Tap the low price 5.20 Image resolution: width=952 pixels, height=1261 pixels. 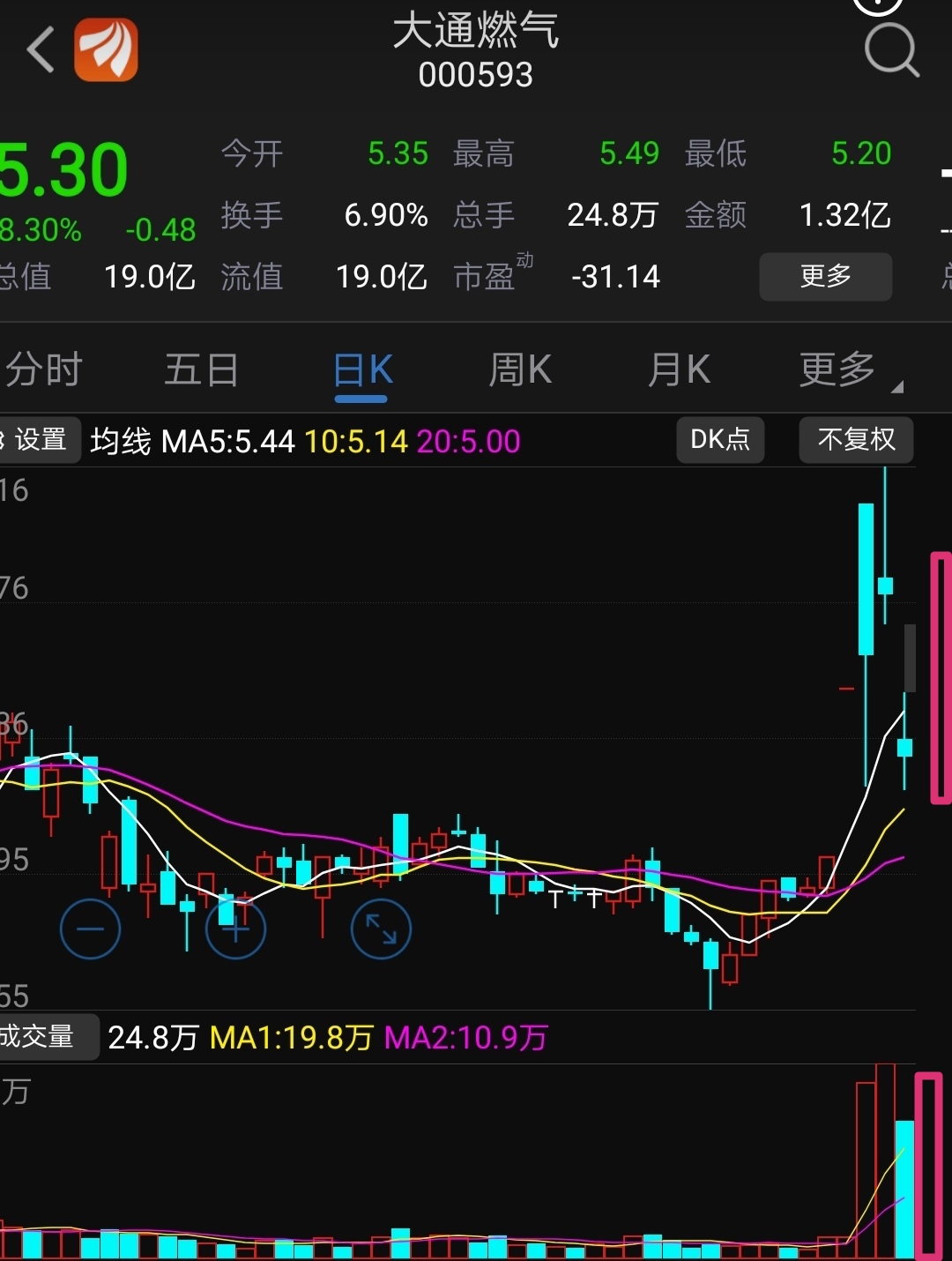click(861, 153)
